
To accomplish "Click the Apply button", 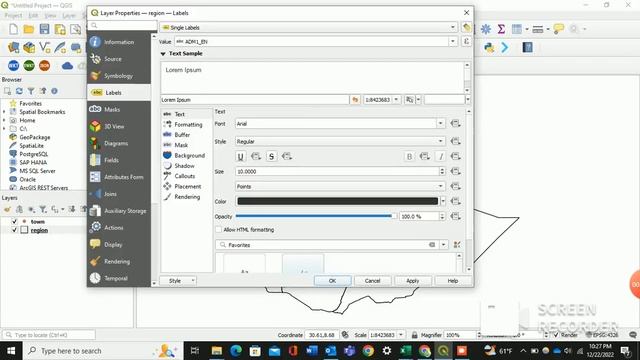I will click(413, 281).
